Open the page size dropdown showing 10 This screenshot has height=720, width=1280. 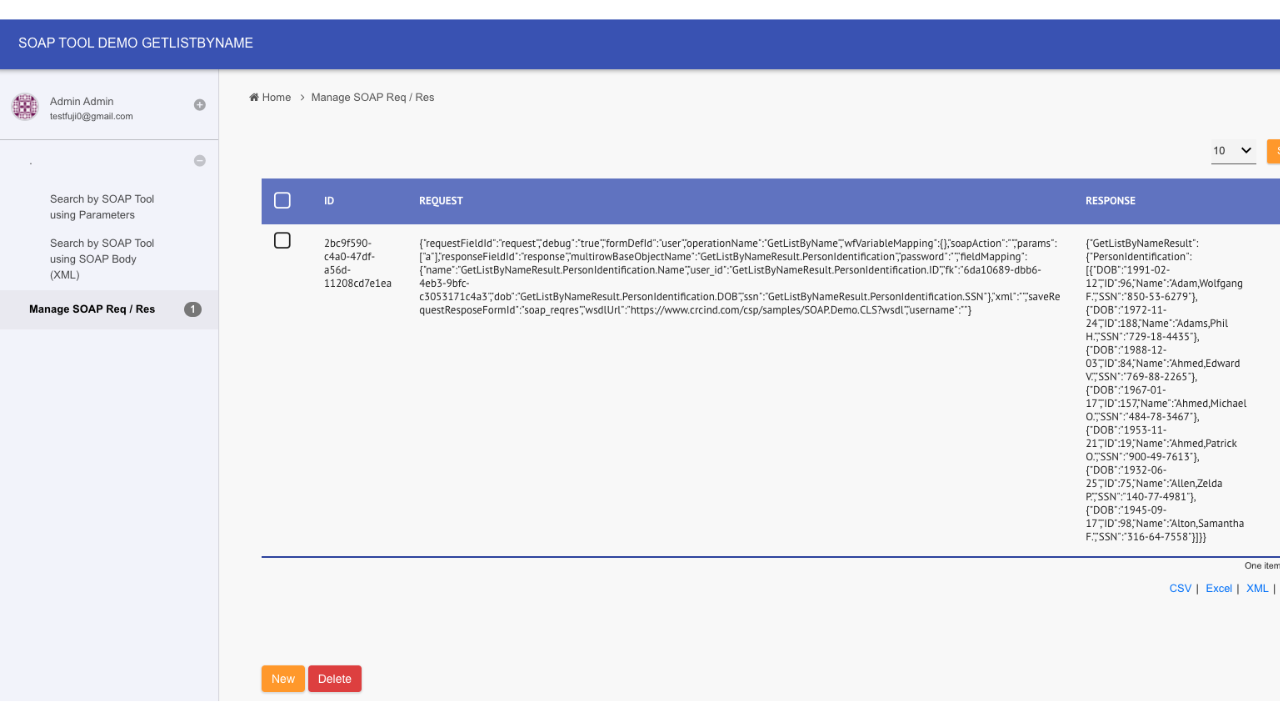[x=1232, y=151]
